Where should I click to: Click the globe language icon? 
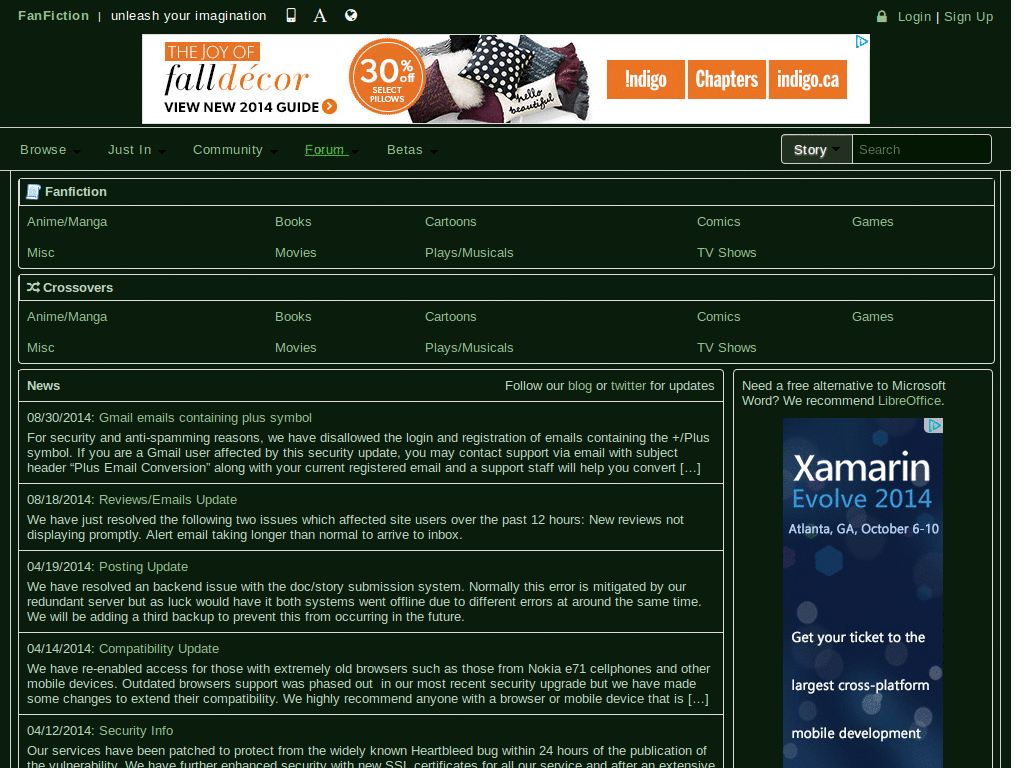coord(351,15)
